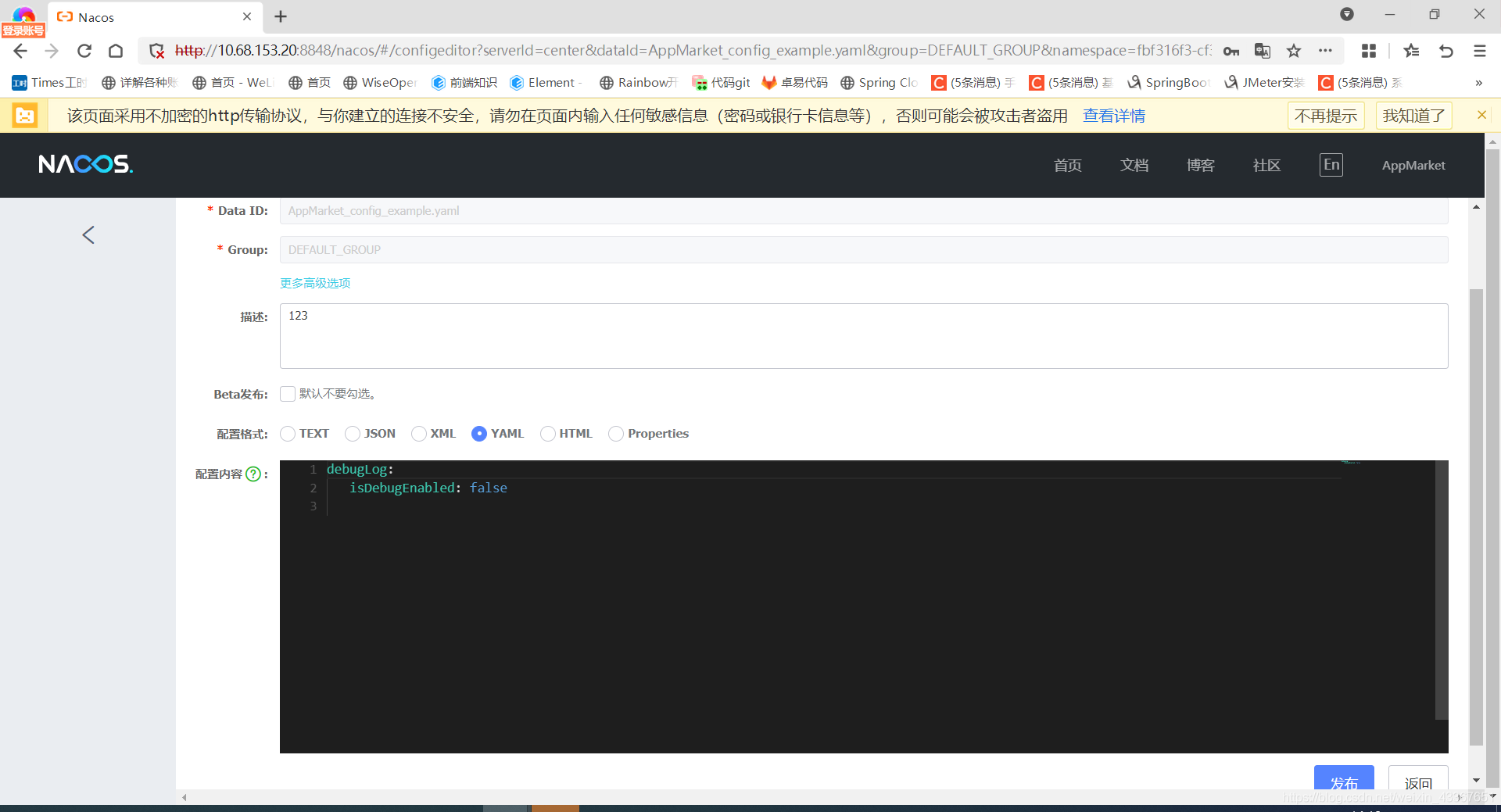Open the Rainbow bookmark
Screen dimensions: 1501x812
638,82
